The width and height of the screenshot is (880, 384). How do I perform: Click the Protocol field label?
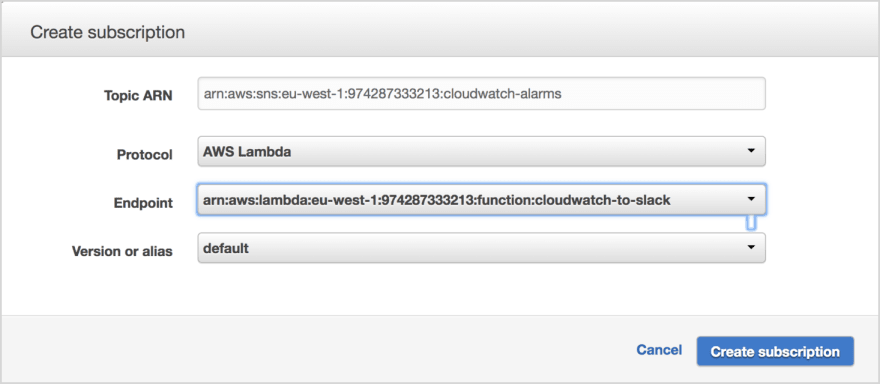pyautogui.click(x=145, y=154)
